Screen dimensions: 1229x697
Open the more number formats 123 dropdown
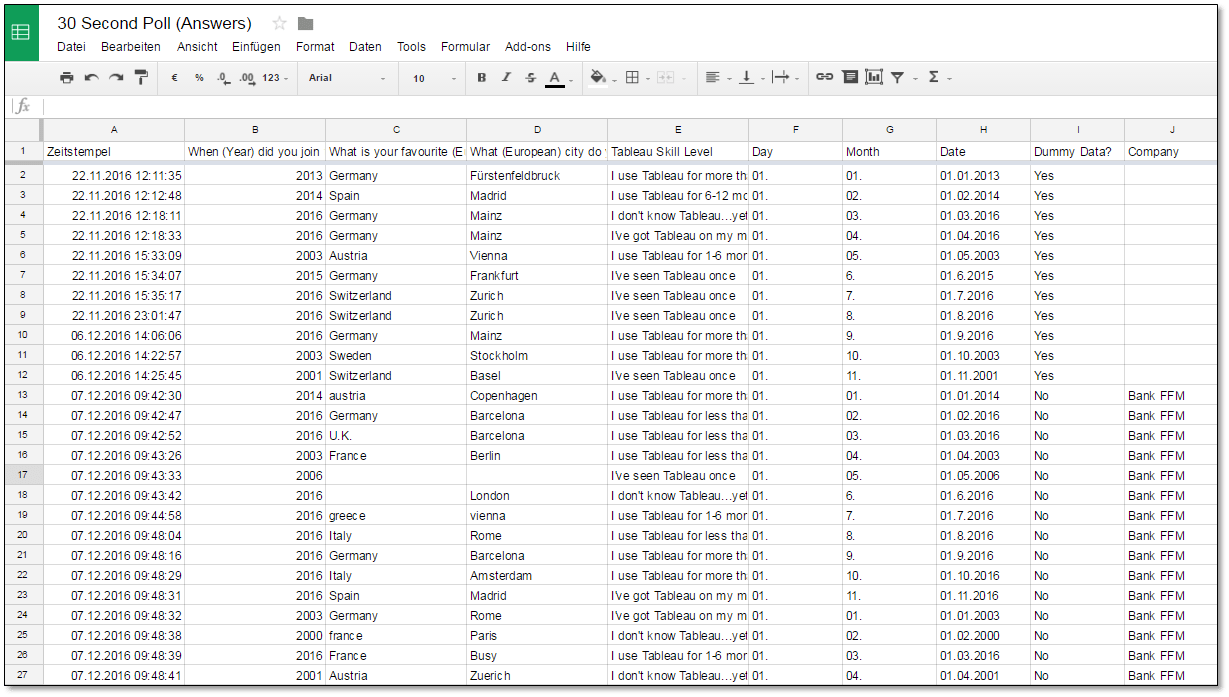pos(275,78)
